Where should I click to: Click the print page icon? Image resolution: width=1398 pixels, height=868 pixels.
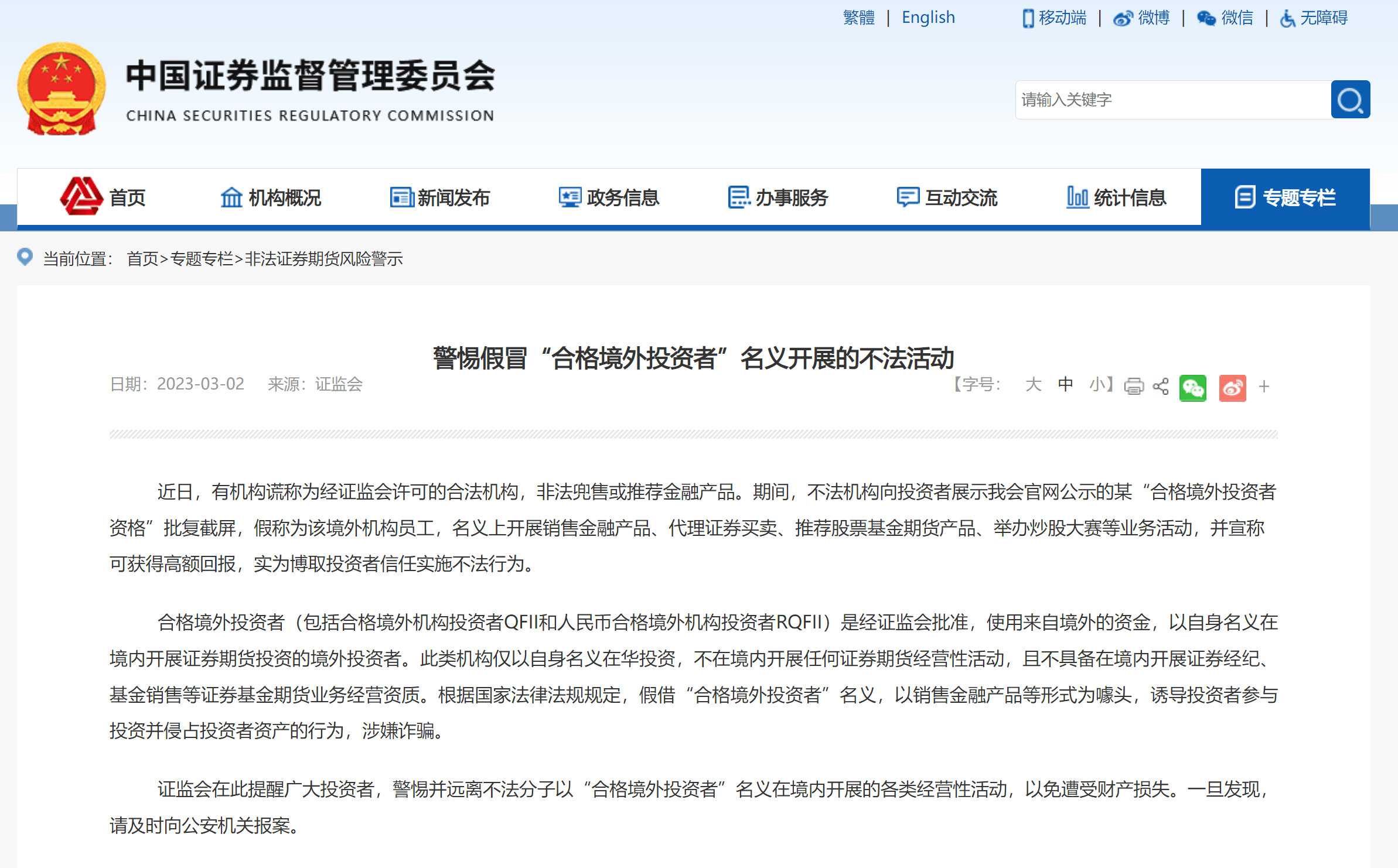click(x=1134, y=387)
